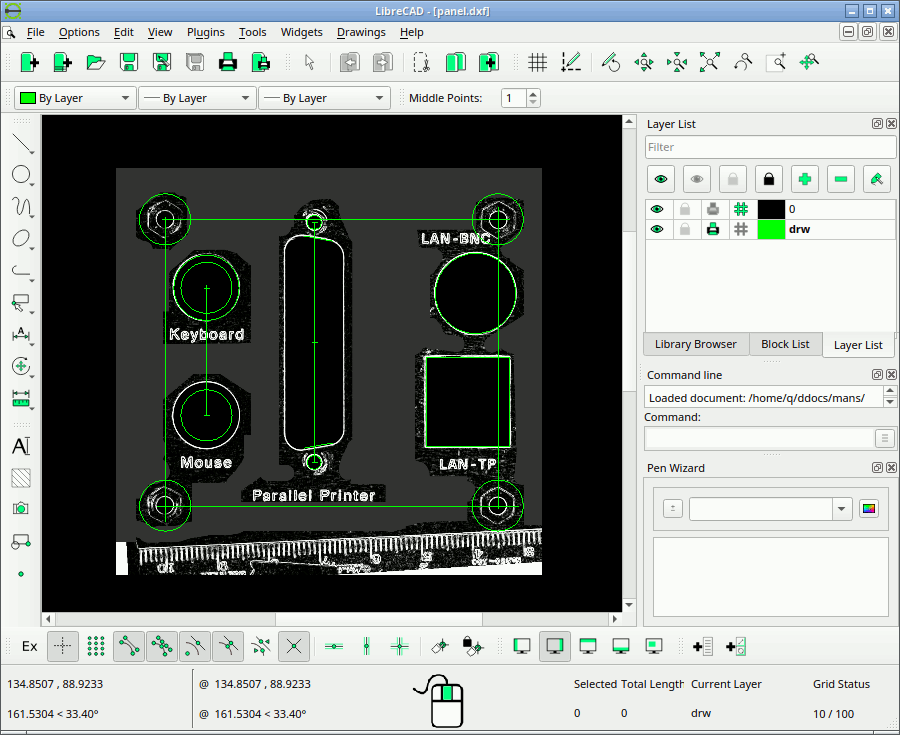Image resolution: width=900 pixels, height=735 pixels.
Task: Click the Zoom Previous view icon
Action: click(x=743, y=62)
